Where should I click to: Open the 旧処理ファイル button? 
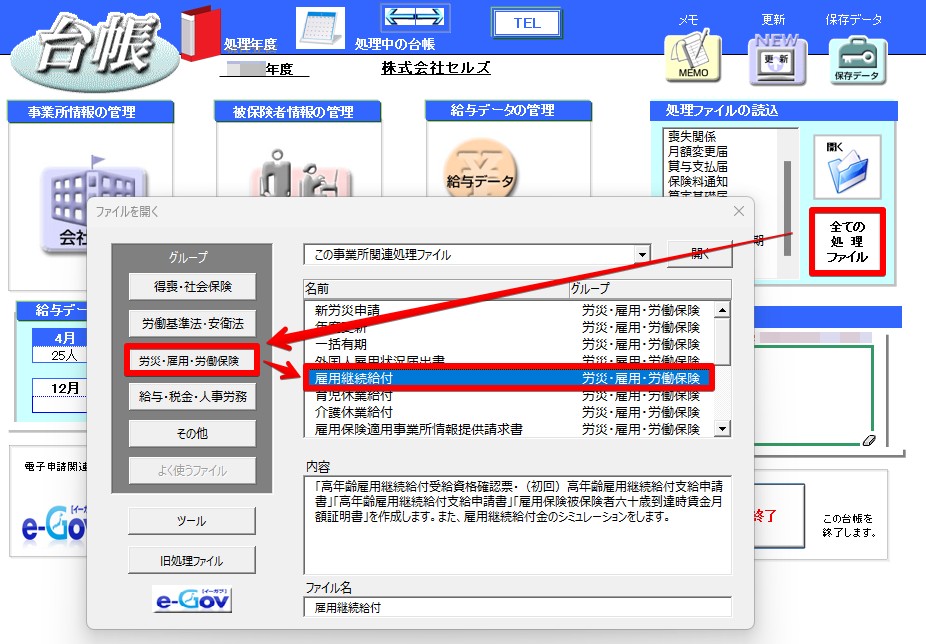pyautogui.click(x=192, y=560)
